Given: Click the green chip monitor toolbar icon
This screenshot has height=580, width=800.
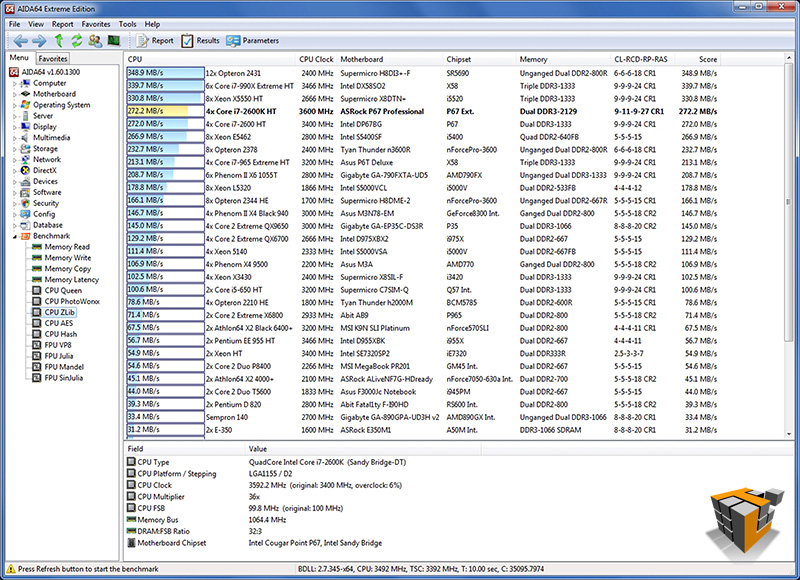Looking at the screenshot, I should (x=114, y=41).
